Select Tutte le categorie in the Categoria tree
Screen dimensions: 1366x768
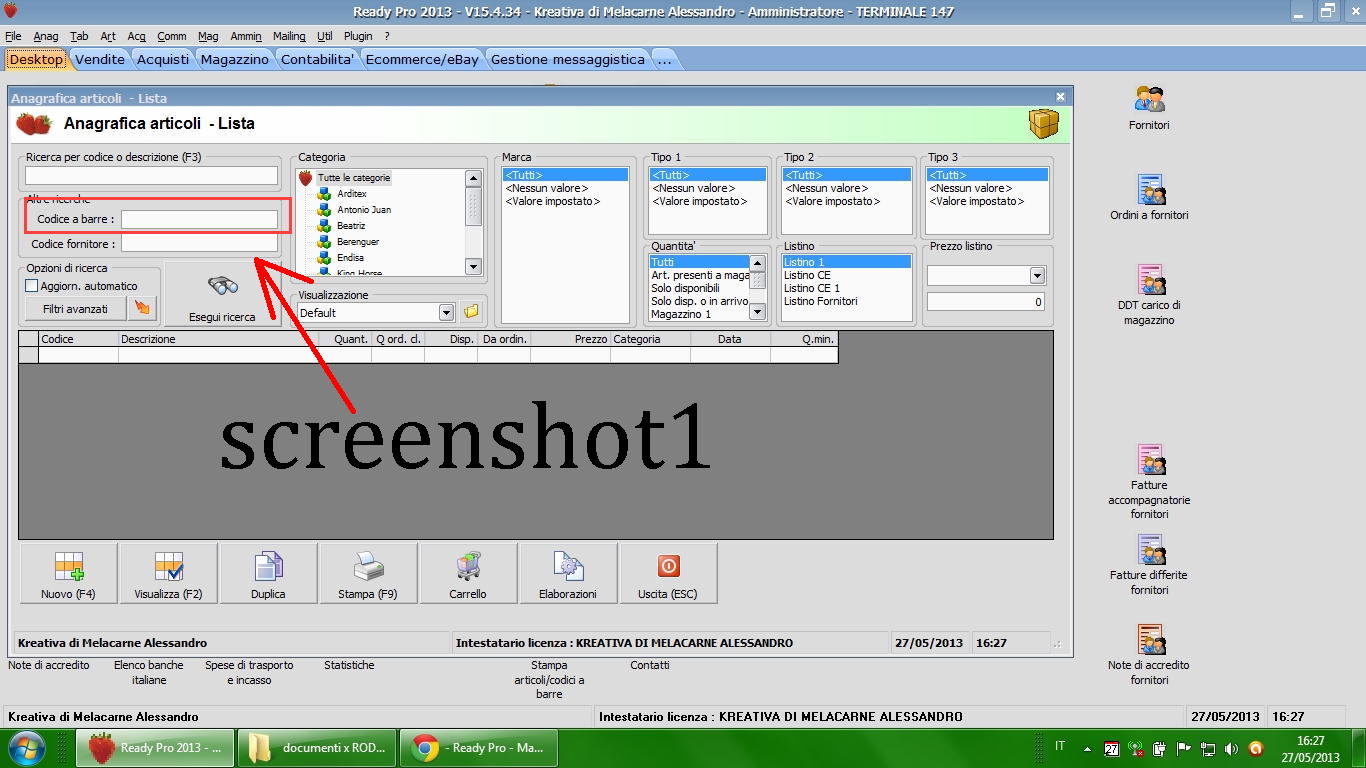354,178
